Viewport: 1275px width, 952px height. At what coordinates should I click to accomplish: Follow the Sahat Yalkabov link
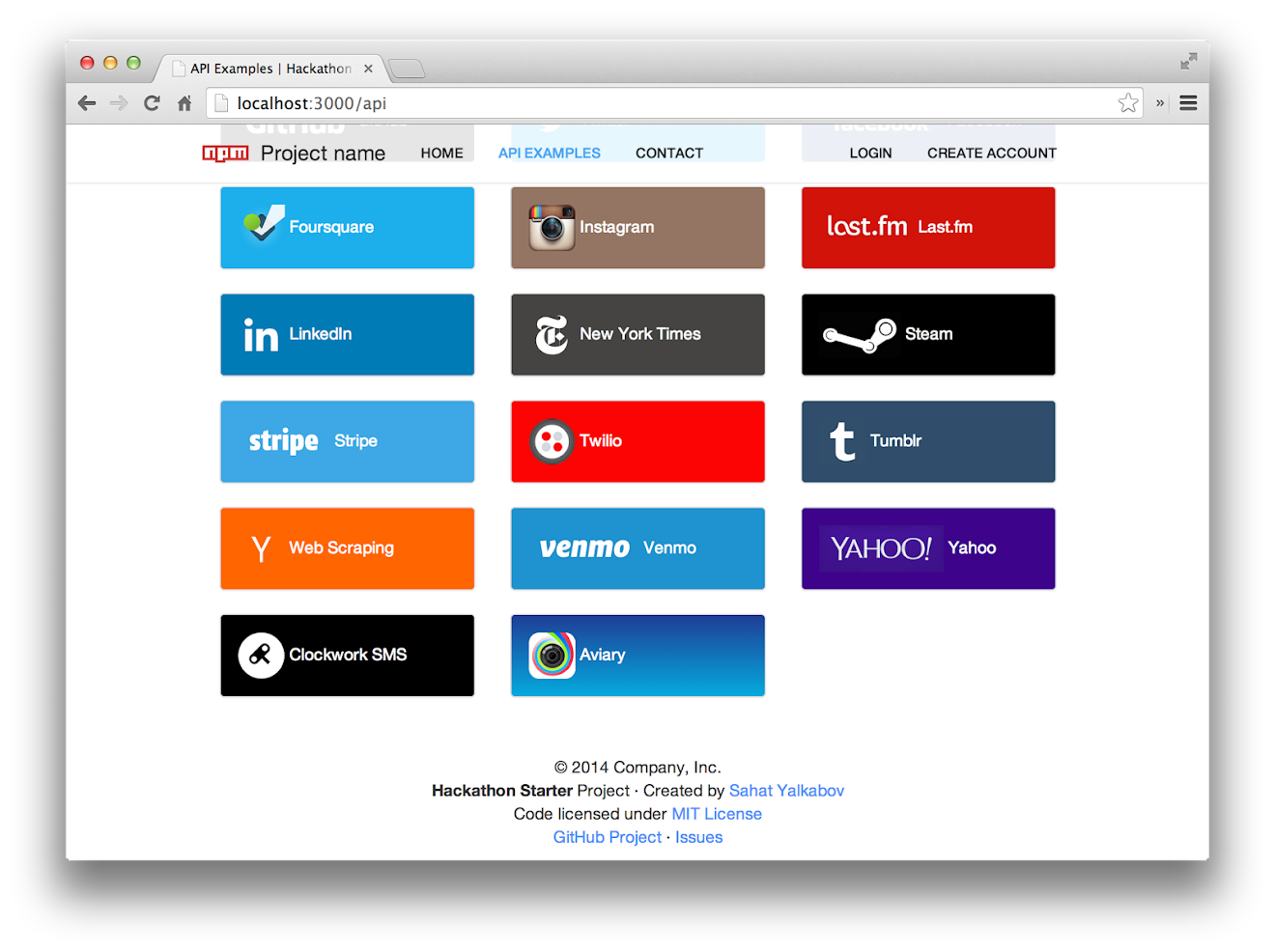coord(786,791)
